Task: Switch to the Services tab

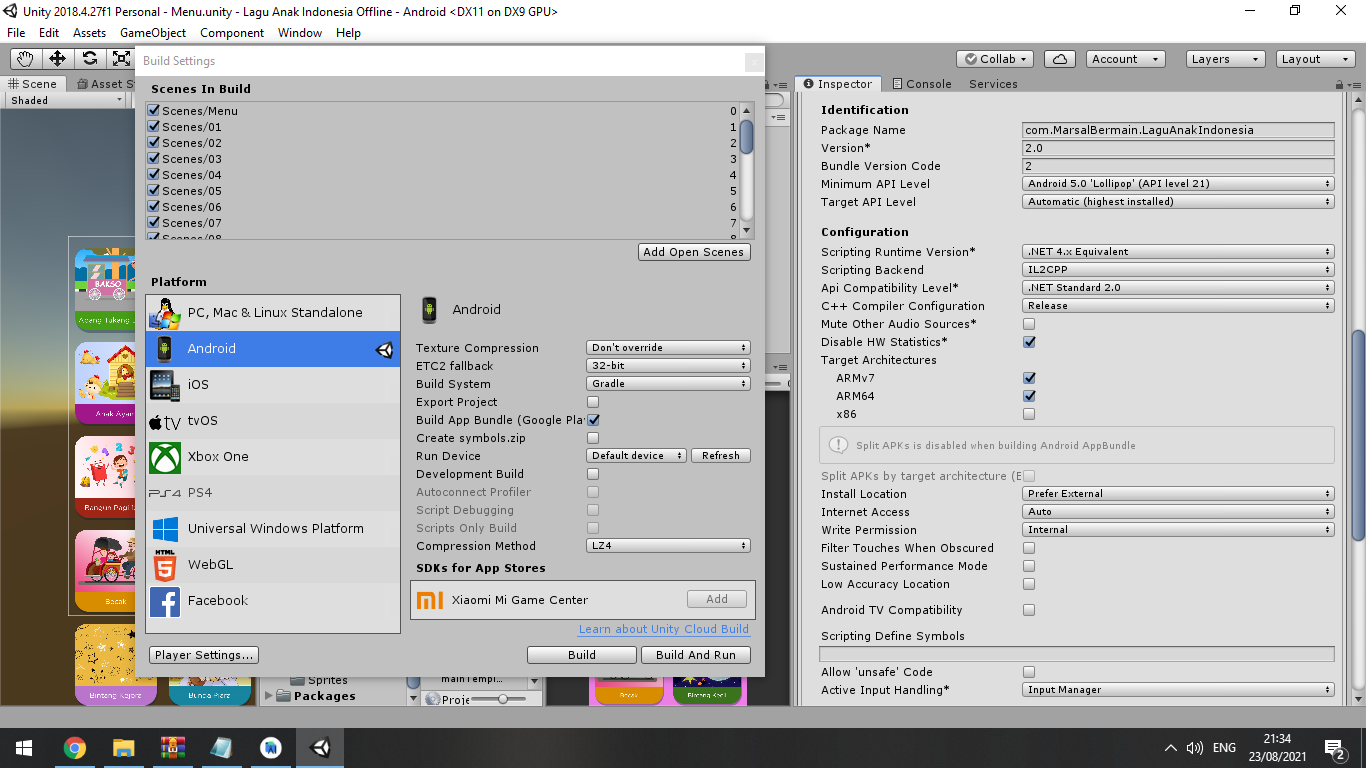Action: 993,84
